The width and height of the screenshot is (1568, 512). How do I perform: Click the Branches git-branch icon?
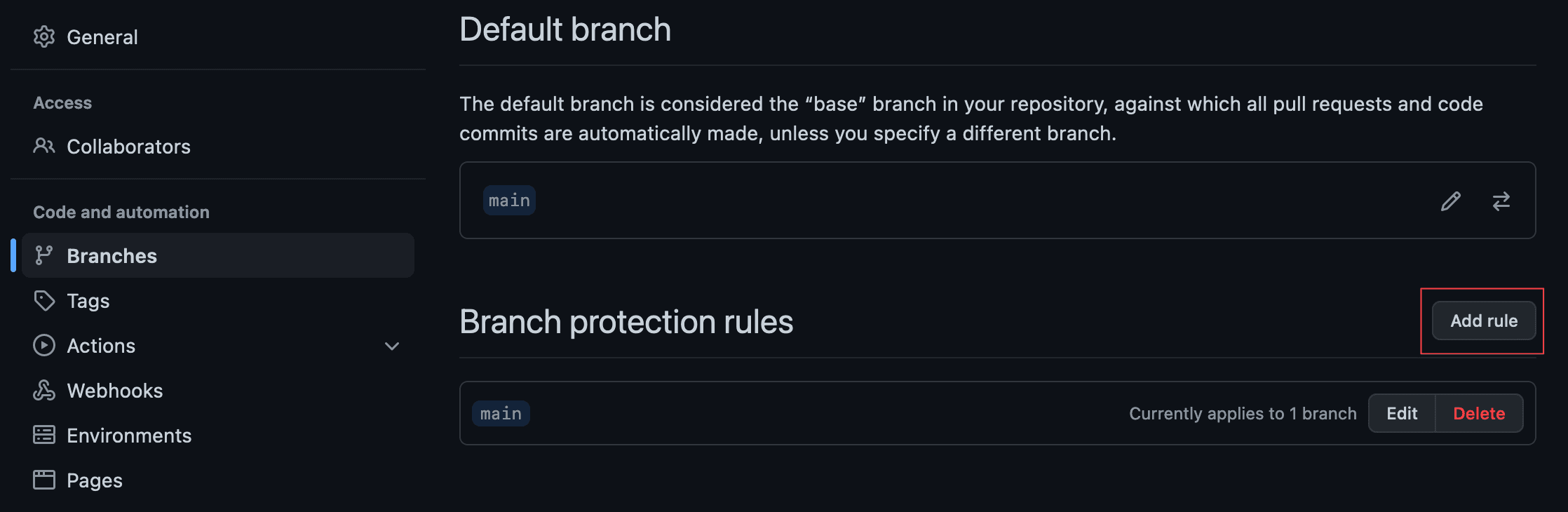[44, 255]
